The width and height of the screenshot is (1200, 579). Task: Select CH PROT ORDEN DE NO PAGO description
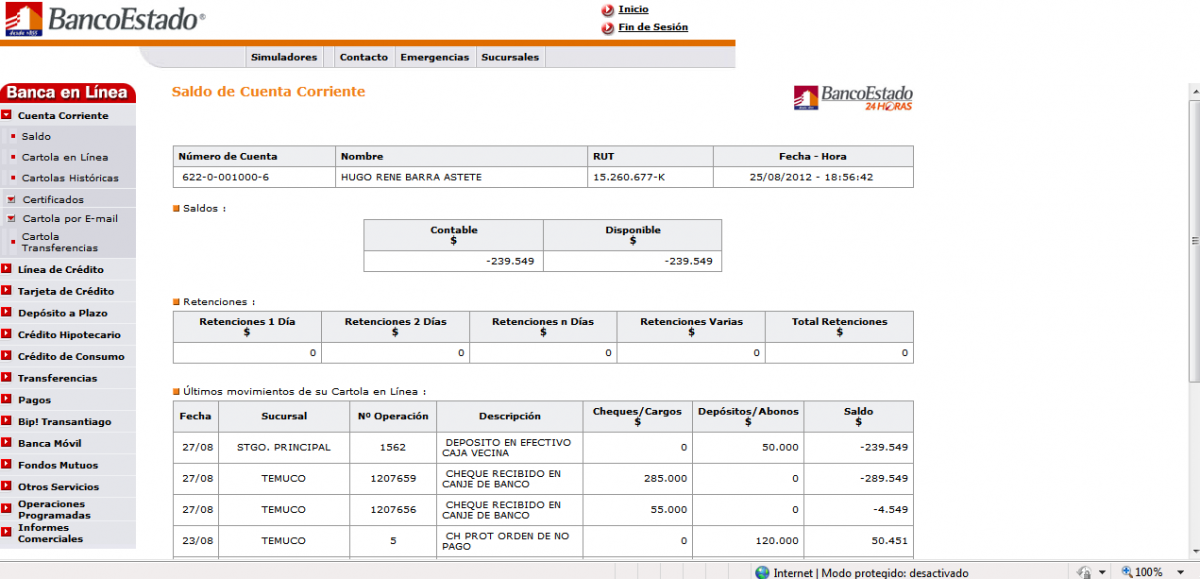[507, 541]
